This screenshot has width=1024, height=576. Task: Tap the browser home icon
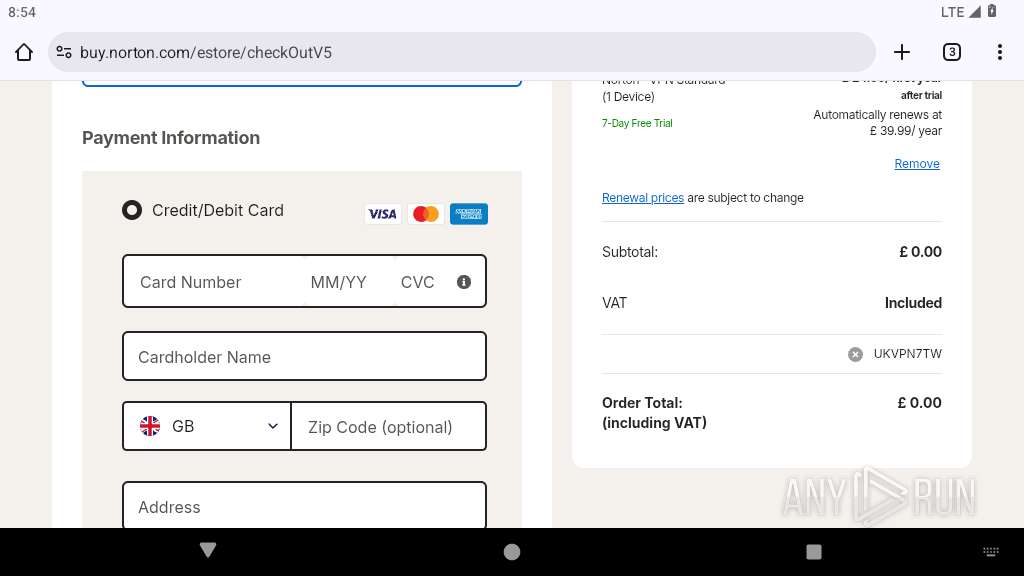tap(24, 52)
